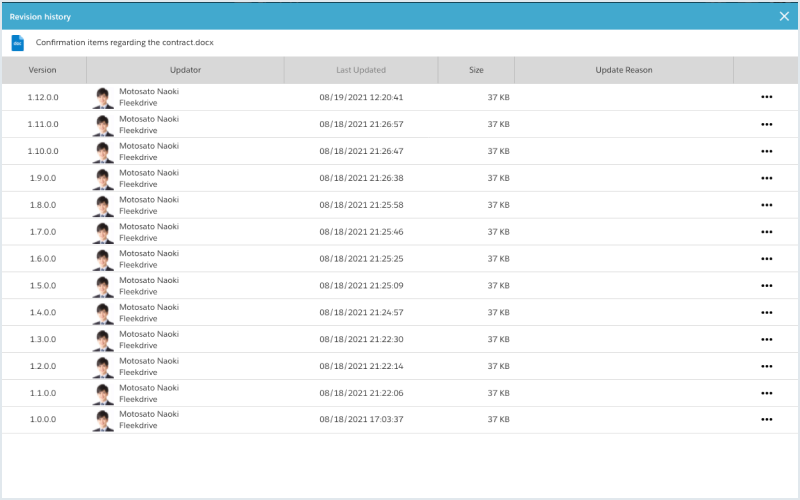Select version number 1.9.0.0
This screenshot has height=500, width=800.
coord(43,178)
